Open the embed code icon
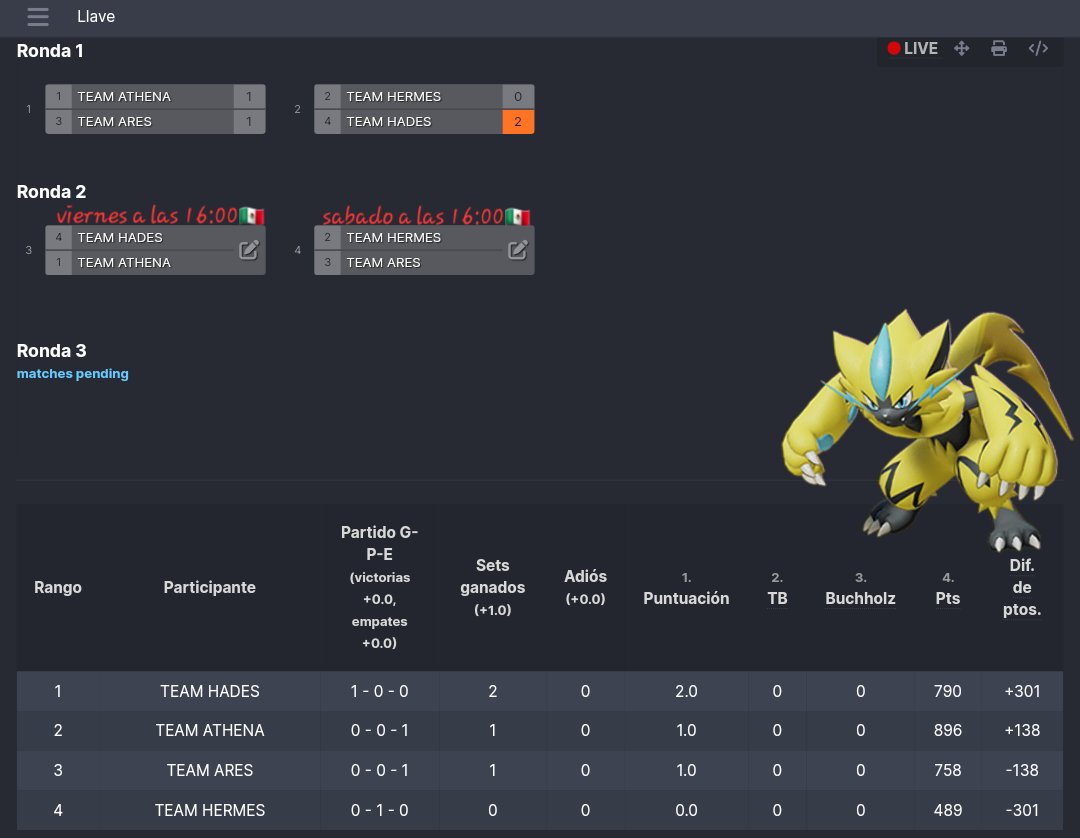1080x838 pixels. pyautogui.click(x=1038, y=48)
